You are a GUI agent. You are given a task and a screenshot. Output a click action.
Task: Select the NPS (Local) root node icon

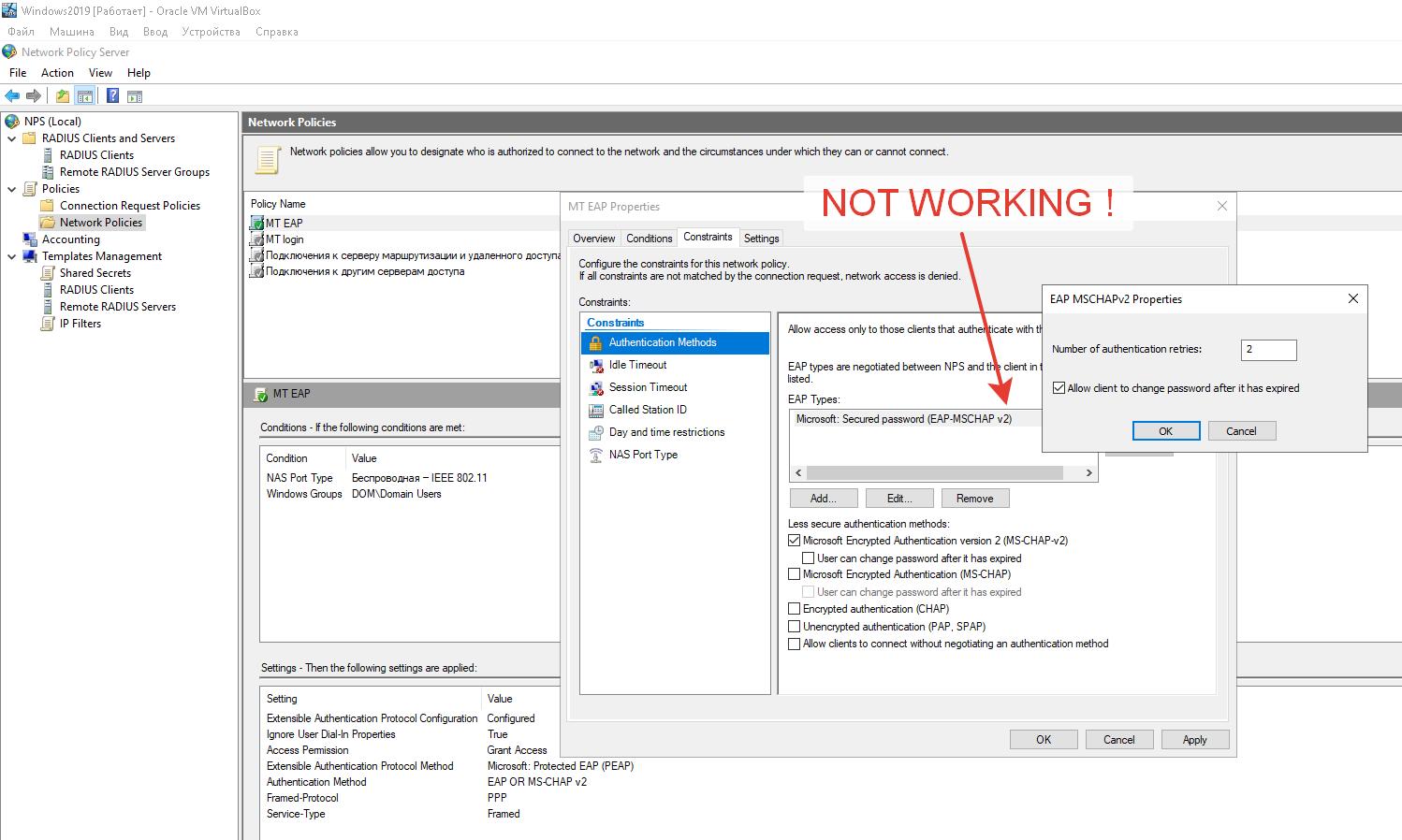[x=11, y=122]
